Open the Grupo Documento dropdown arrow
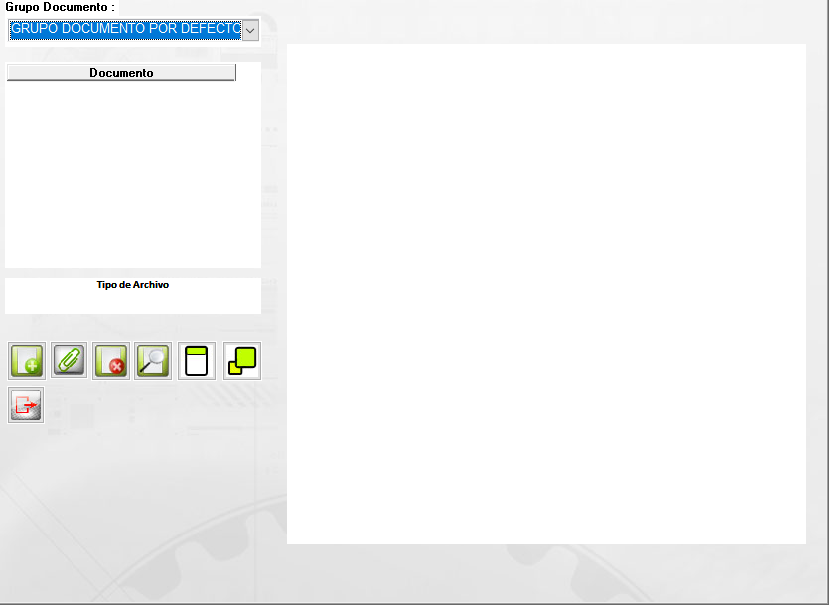This screenshot has height=605, width=829. click(x=250, y=30)
